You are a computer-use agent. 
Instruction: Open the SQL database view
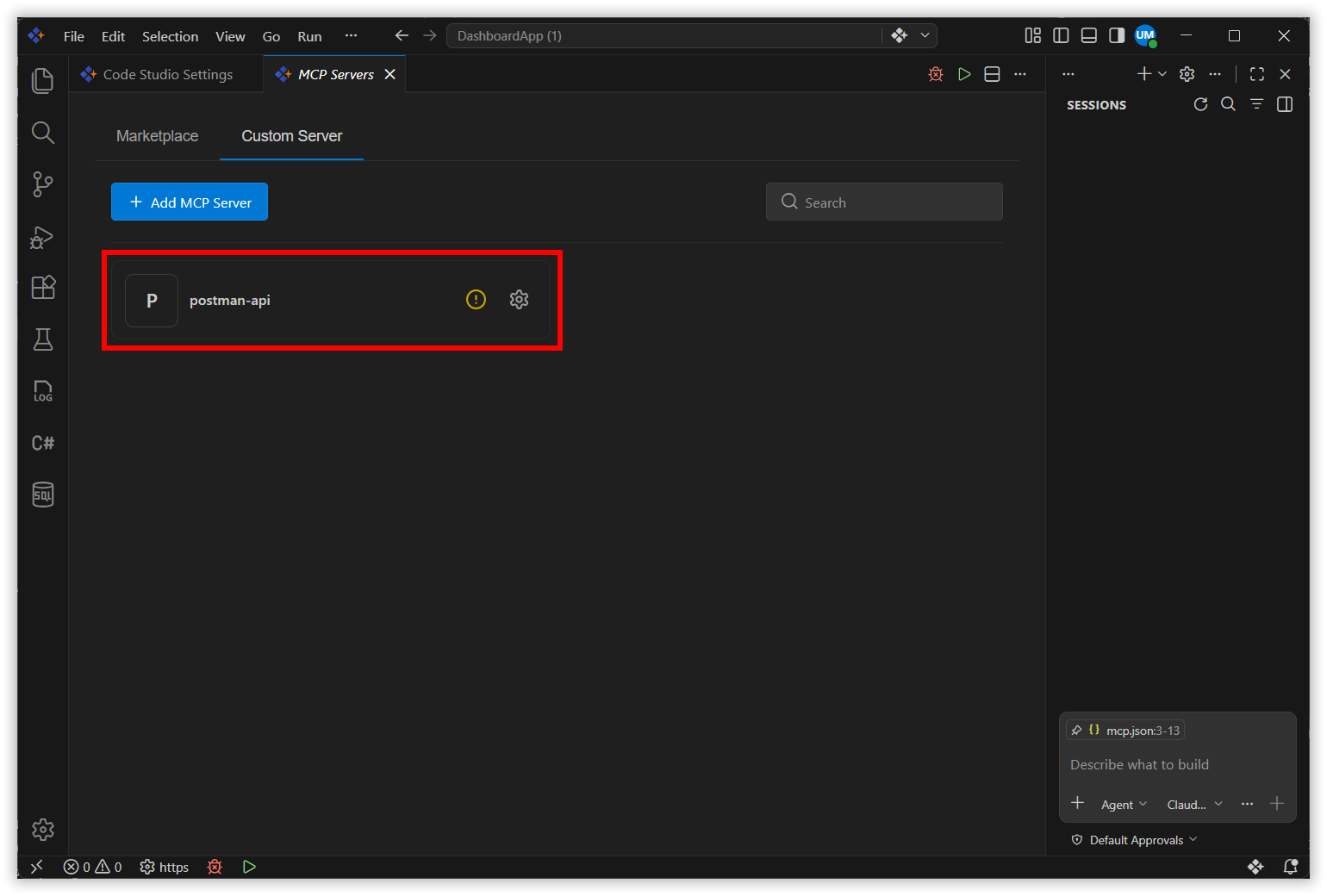42,495
